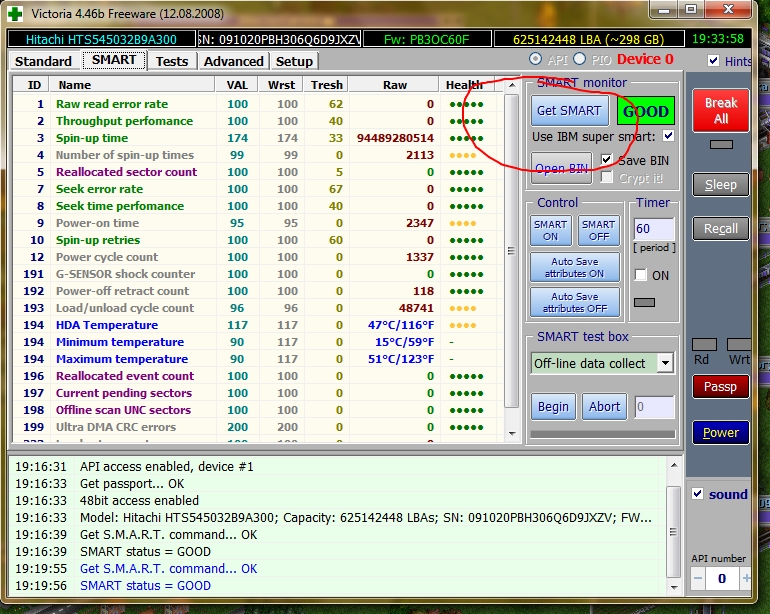Screen dimensions: 770x614
Task: Click the Hitachi HTS545032B9A300 model field
Action: coord(102,39)
